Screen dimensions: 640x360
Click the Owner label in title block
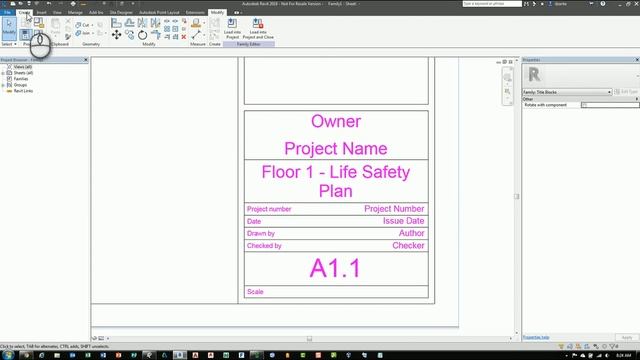(336, 121)
